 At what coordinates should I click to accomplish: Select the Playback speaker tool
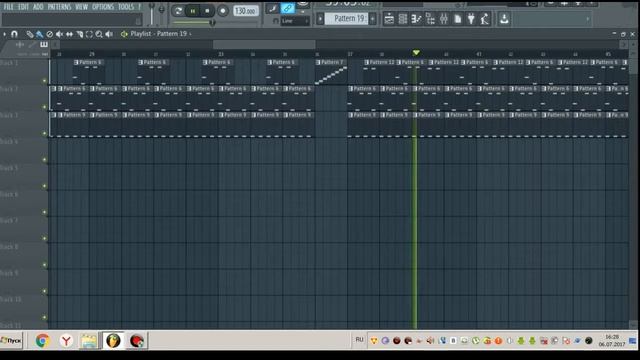coord(109,34)
